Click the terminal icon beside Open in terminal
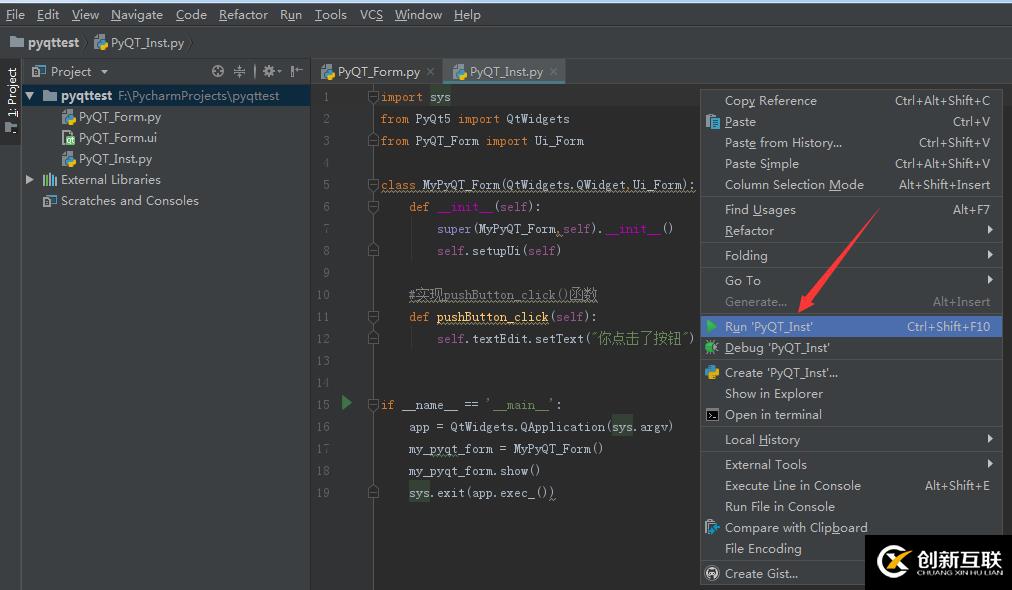This screenshot has height=590, width=1012. (x=712, y=414)
